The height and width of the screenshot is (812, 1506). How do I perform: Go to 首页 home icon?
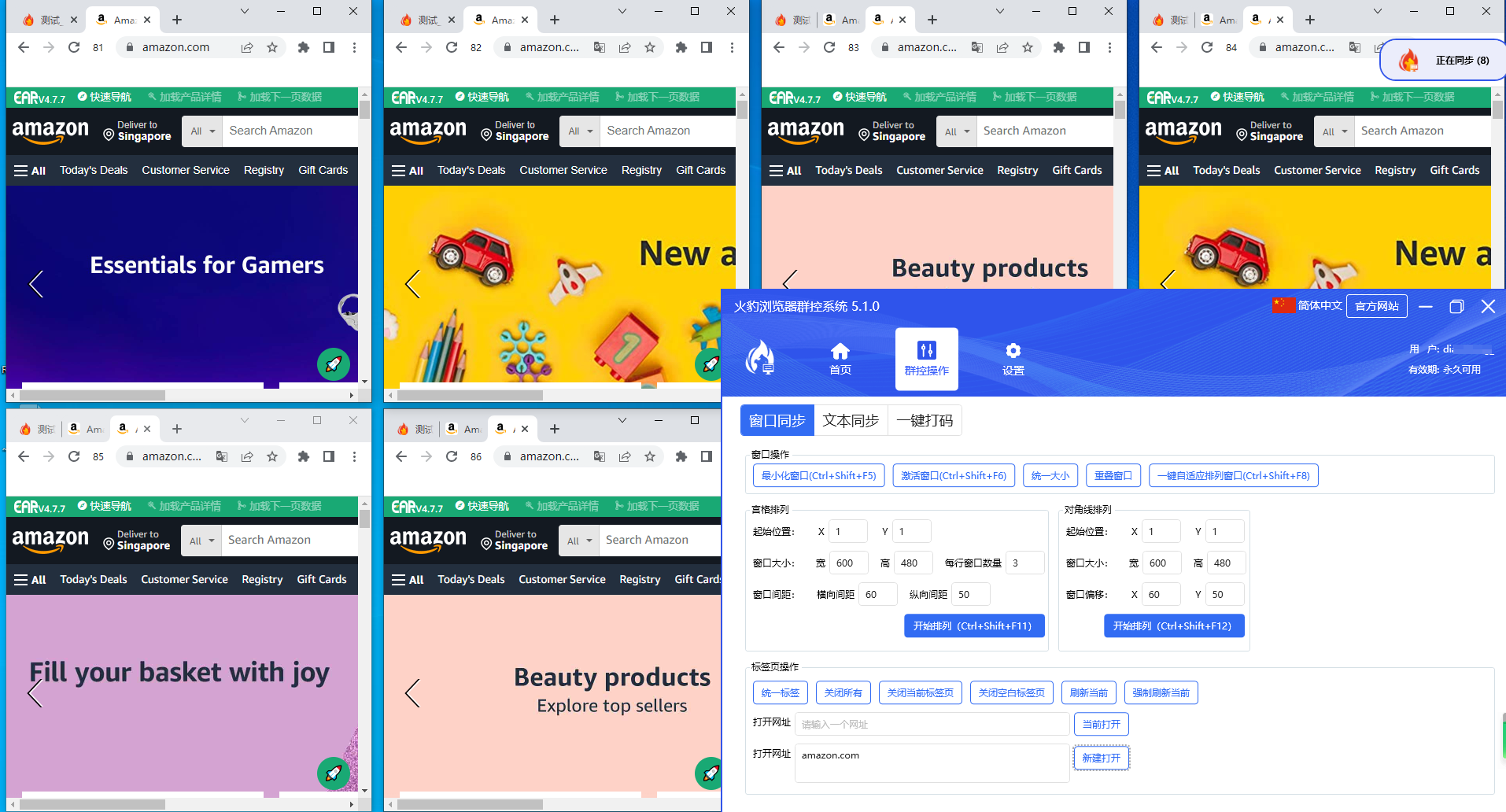[x=840, y=358]
